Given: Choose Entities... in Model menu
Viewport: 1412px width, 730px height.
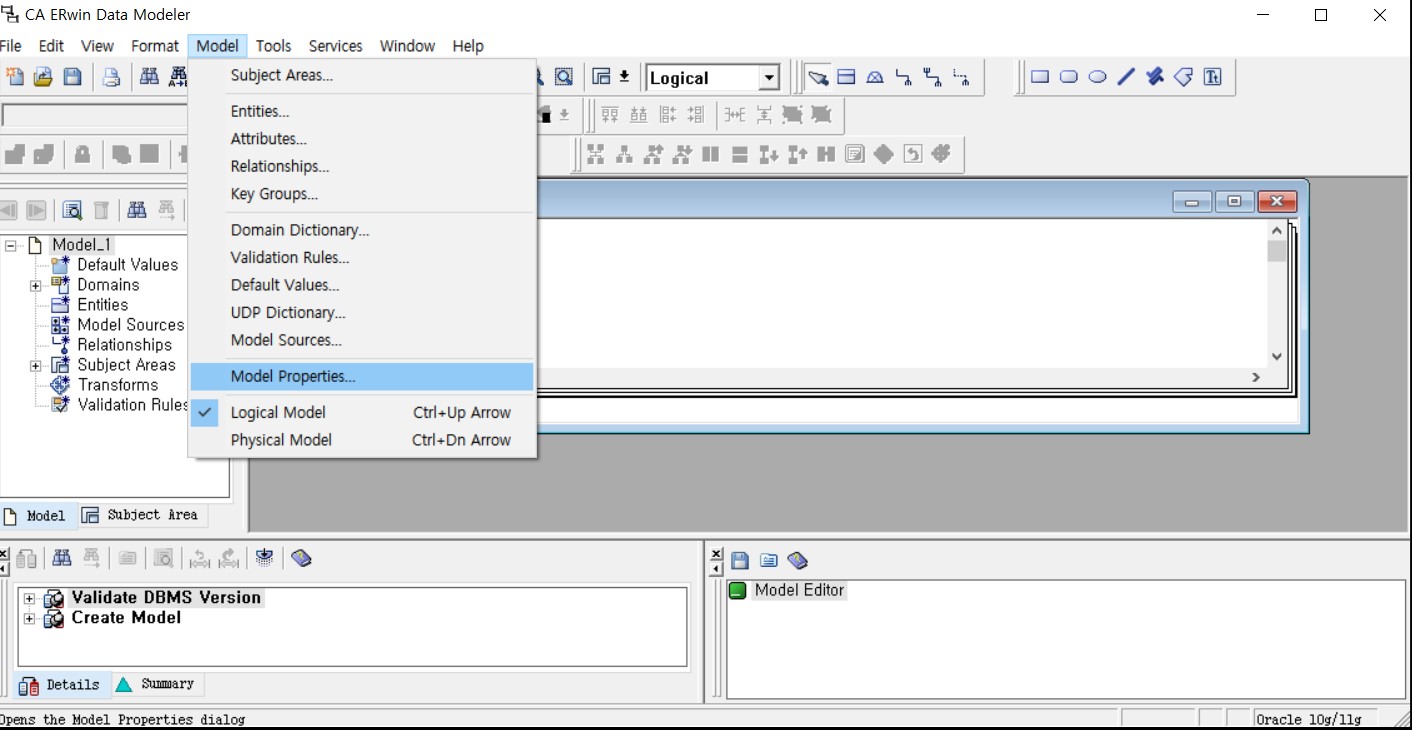Looking at the screenshot, I should tap(362, 111).
